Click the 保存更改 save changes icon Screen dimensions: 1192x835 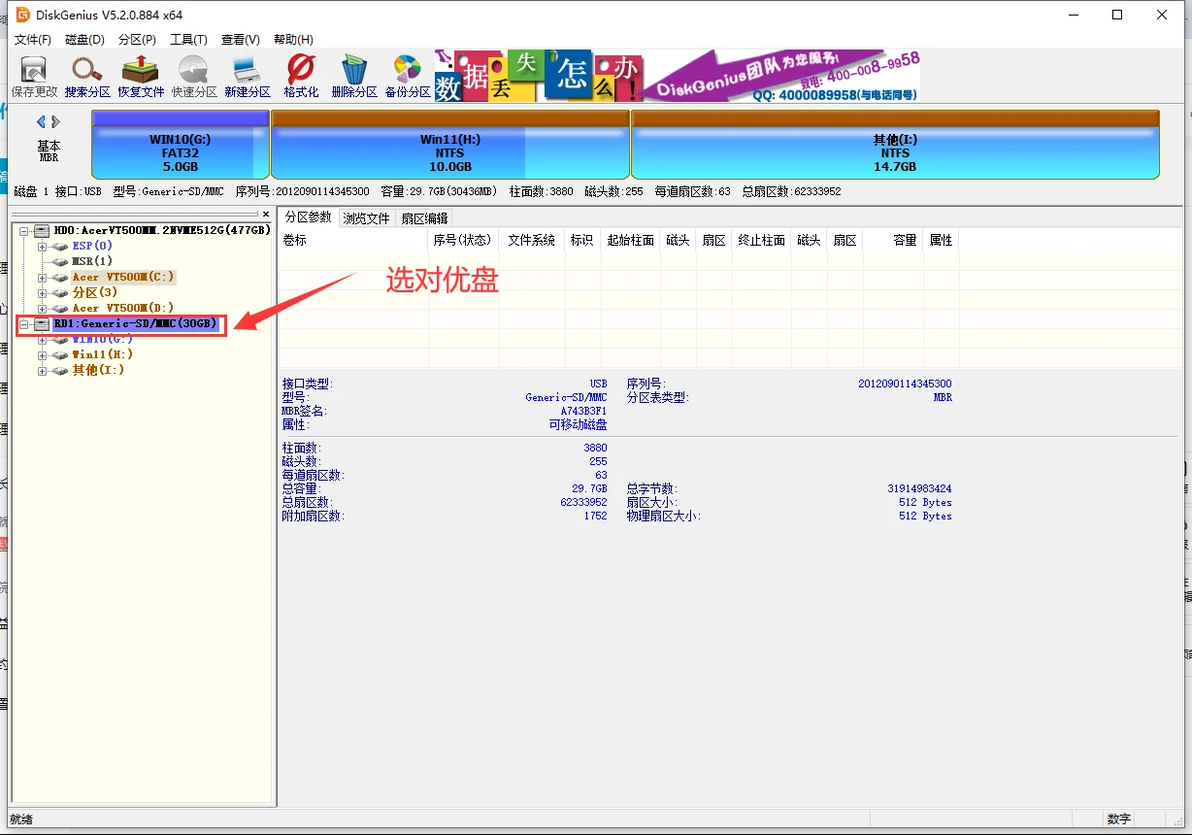click(33, 74)
